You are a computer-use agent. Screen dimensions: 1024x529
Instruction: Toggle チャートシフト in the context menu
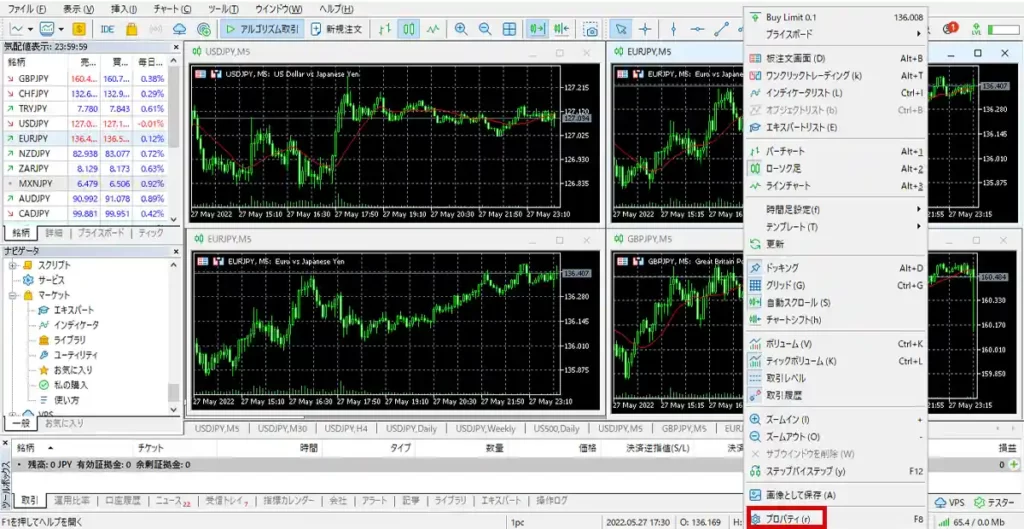click(x=792, y=320)
